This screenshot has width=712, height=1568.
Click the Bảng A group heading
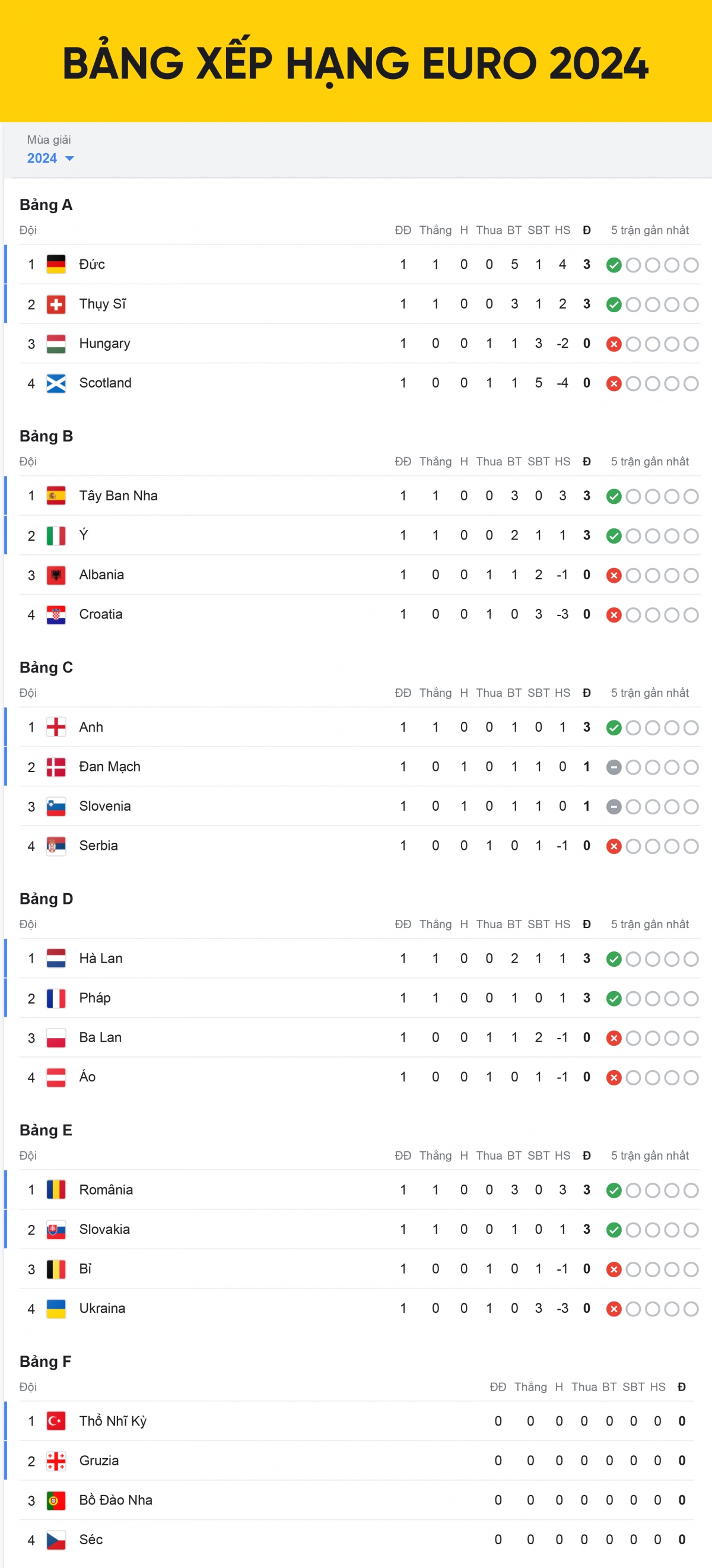tap(46, 205)
